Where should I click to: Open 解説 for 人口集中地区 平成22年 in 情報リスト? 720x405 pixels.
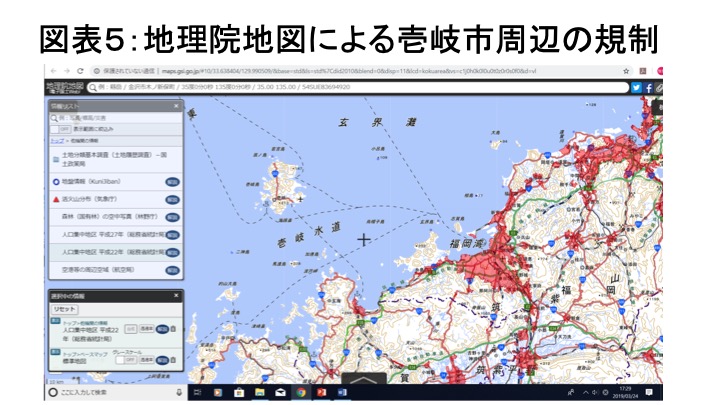pos(172,253)
